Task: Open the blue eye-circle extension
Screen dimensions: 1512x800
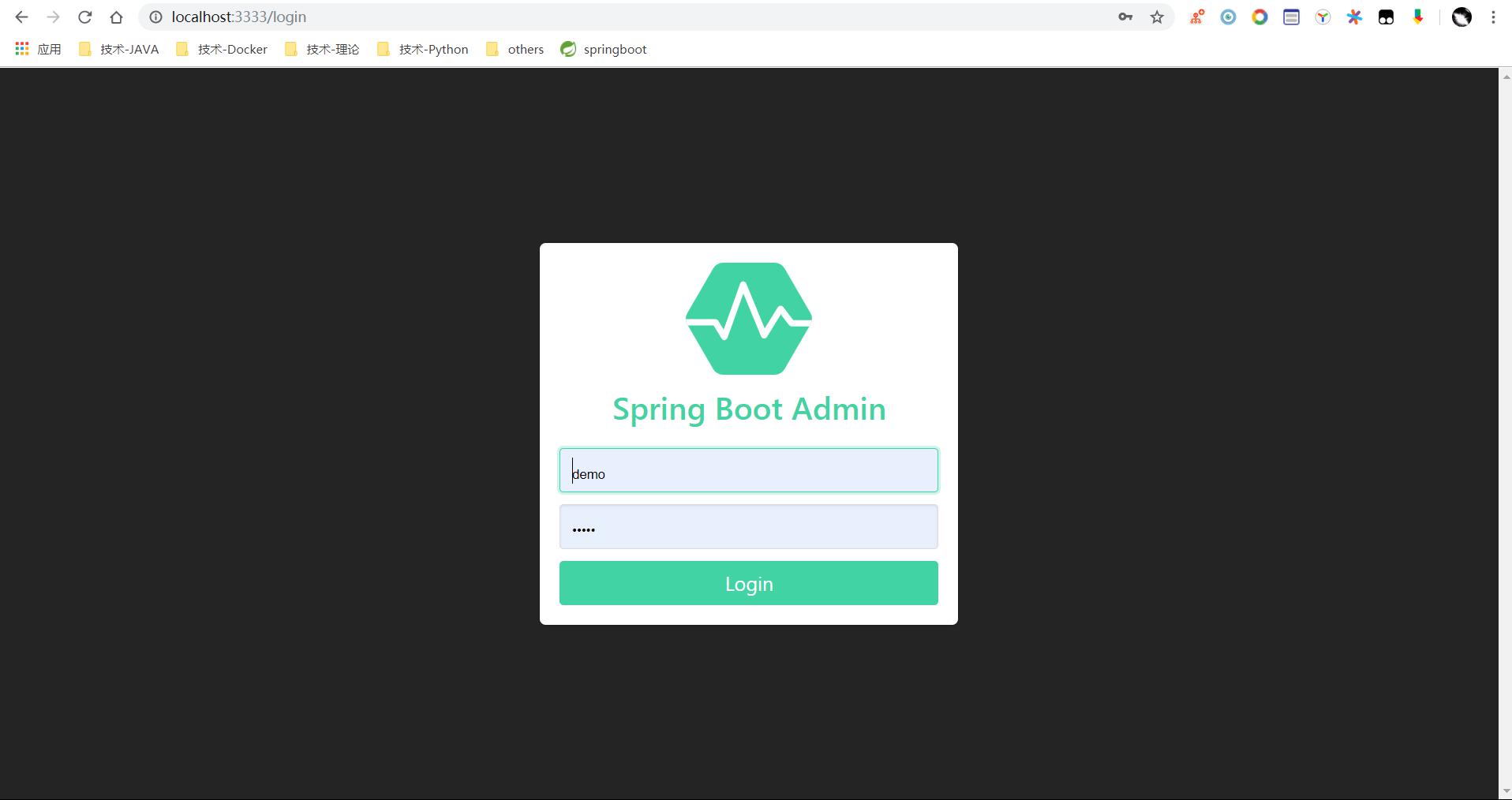Action: tap(1228, 17)
